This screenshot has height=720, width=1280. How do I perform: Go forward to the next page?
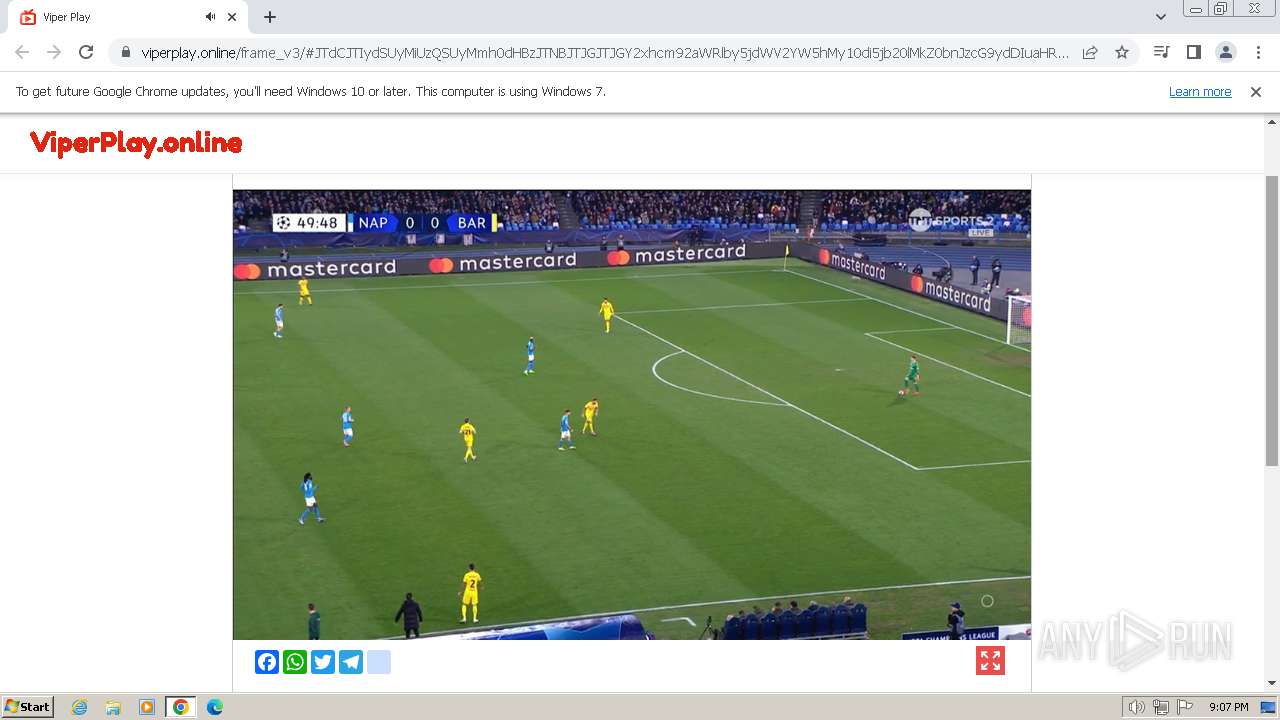pos(54,52)
